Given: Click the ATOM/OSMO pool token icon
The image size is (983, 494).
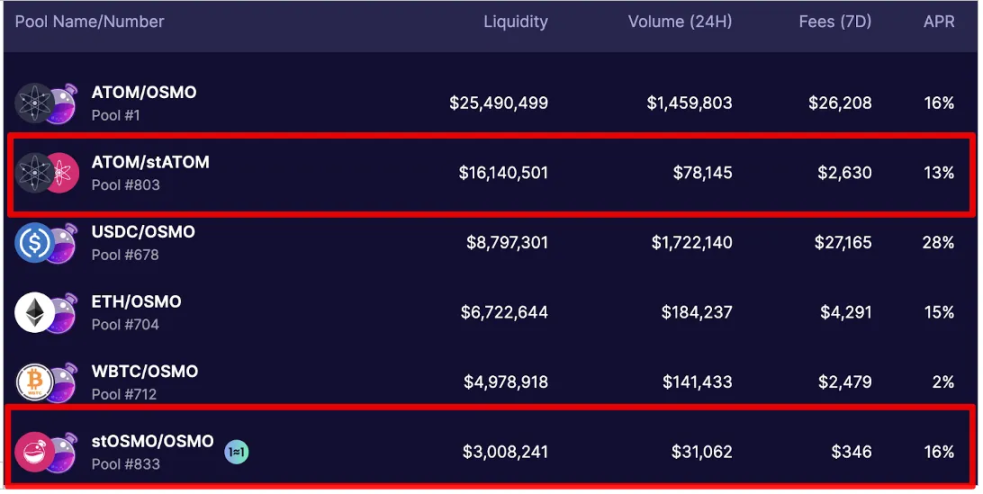Looking at the screenshot, I should (47, 103).
